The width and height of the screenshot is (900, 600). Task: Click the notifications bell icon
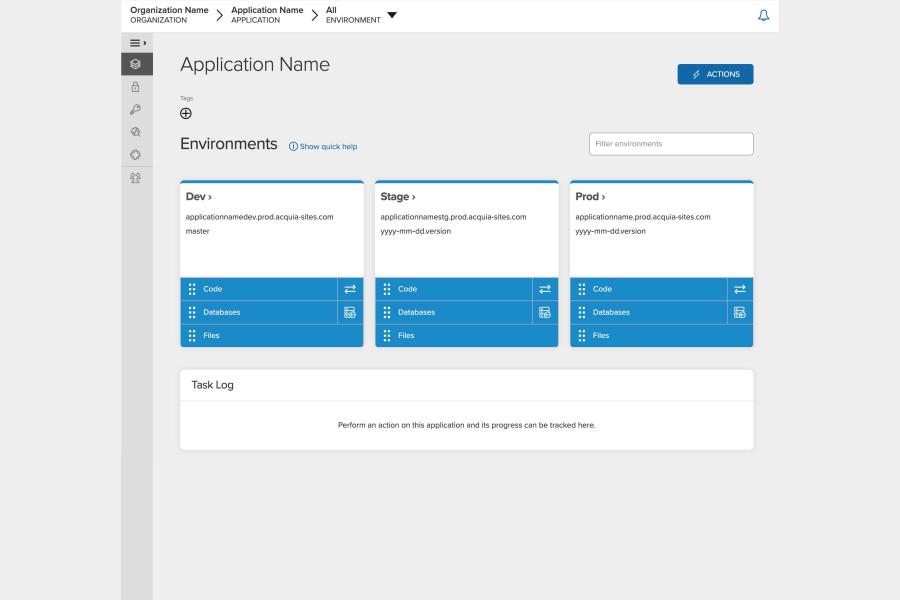click(764, 15)
